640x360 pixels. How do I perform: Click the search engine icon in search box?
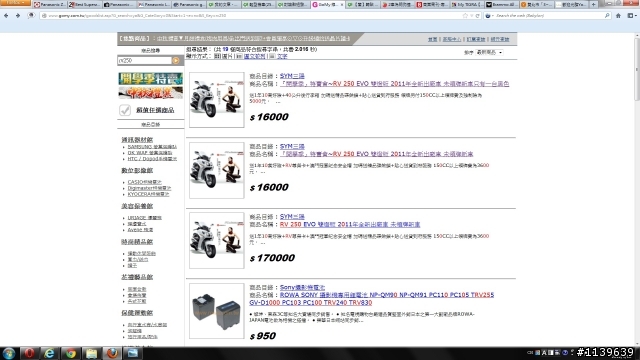488,16
